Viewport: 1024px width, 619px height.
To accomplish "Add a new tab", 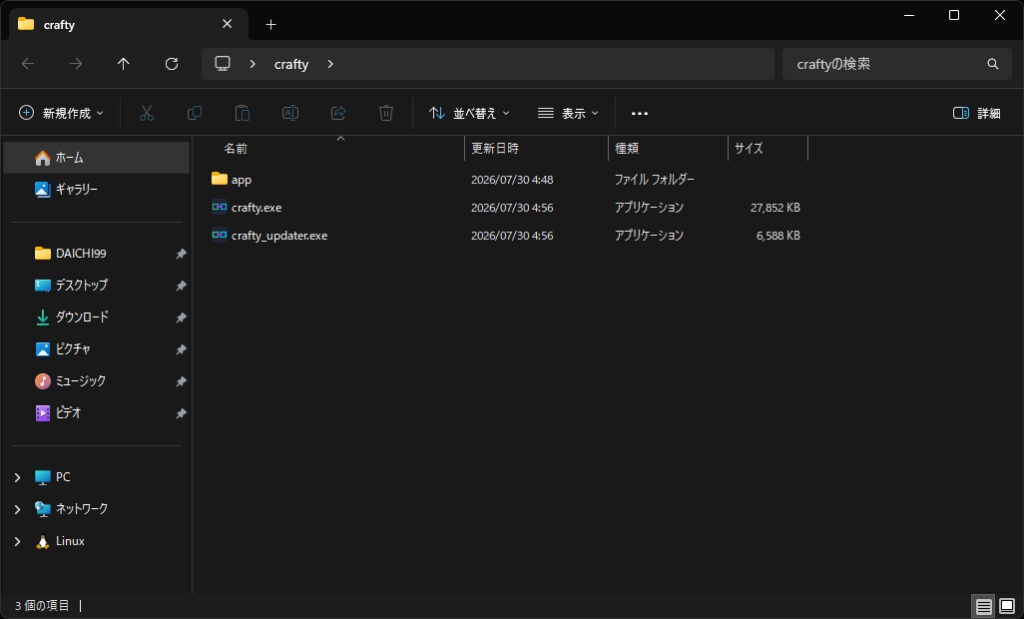I will pyautogui.click(x=271, y=25).
